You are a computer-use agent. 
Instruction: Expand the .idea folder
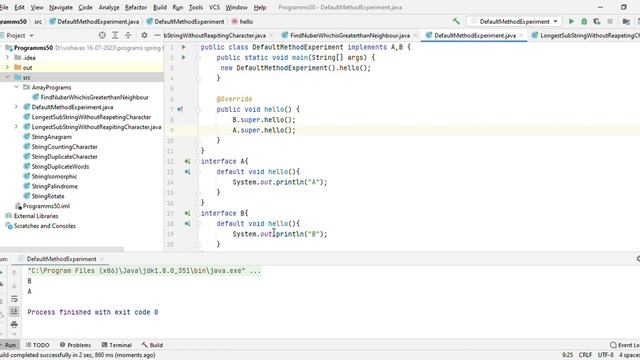(7, 58)
